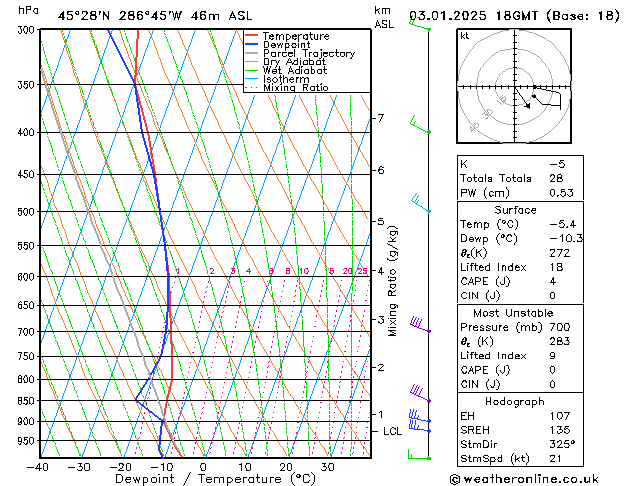Click the Dewpoint / Temperature (°C) axis title
Screen dimensions: 629x486
tap(215, 479)
